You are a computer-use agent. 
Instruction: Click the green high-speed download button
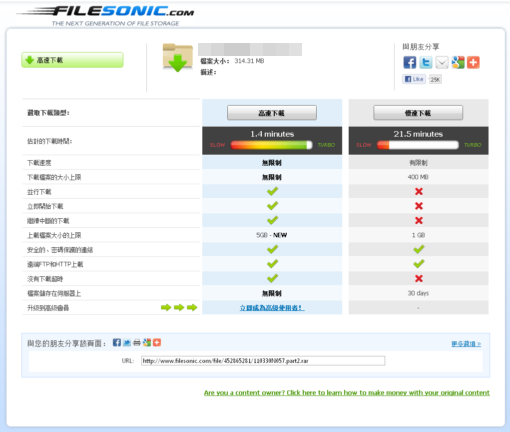tap(72, 60)
